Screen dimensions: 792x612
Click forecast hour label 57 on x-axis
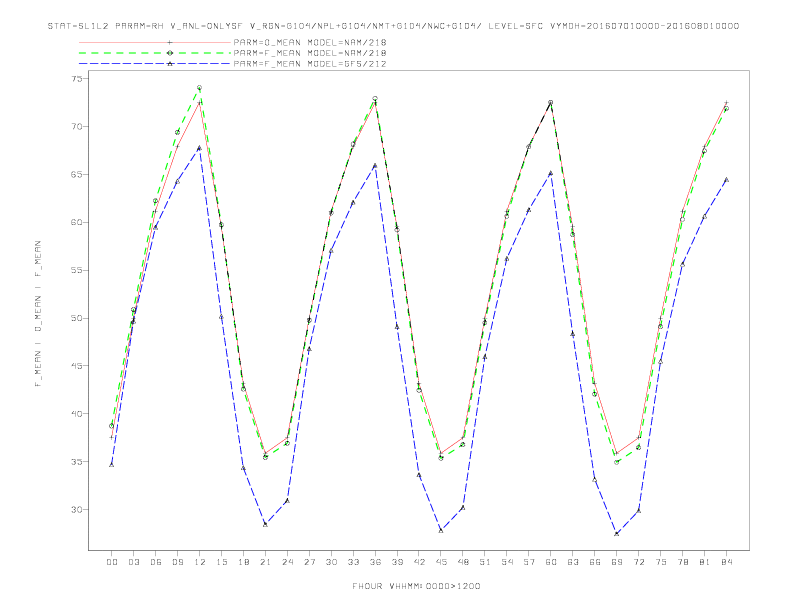[x=529, y=562]
